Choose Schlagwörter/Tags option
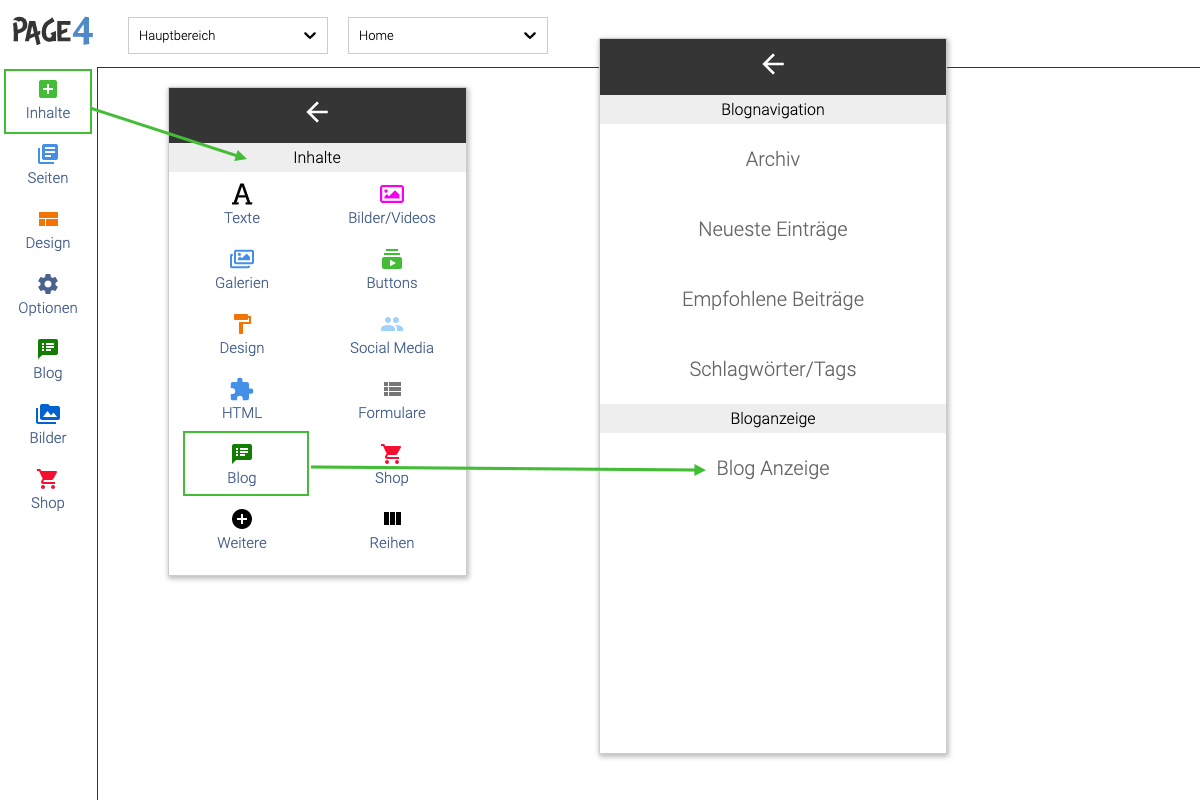The height and width of the screenshot is (800, 1200). pyautogui.click(x=773, y=369)
